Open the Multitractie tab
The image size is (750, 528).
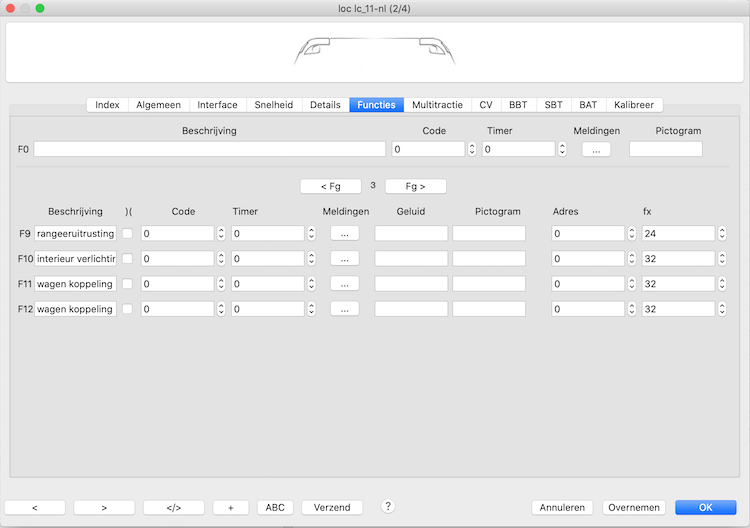tap(437, 105)
